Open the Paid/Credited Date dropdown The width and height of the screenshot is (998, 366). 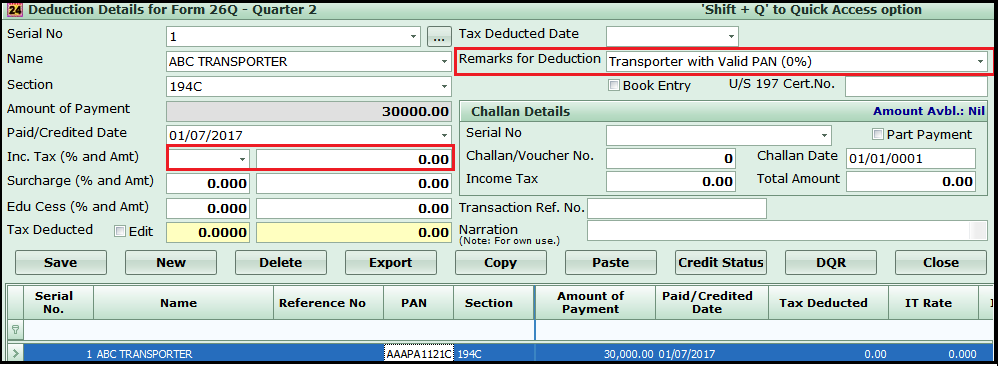[x=444, y=136]
